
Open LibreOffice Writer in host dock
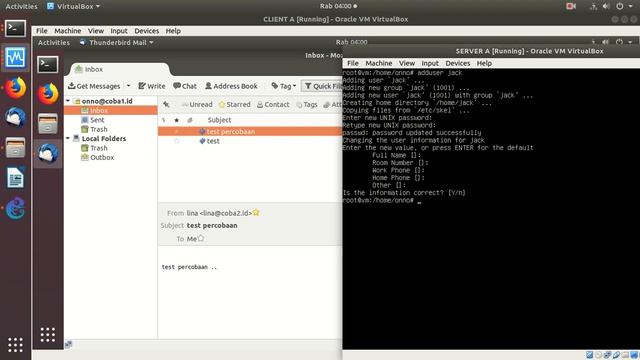pos(16,178)
